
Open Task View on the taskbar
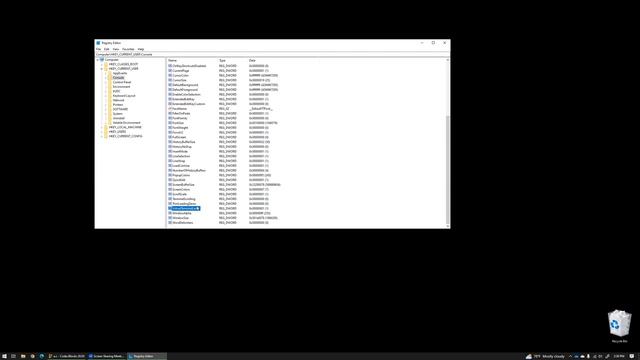point(13,356)
